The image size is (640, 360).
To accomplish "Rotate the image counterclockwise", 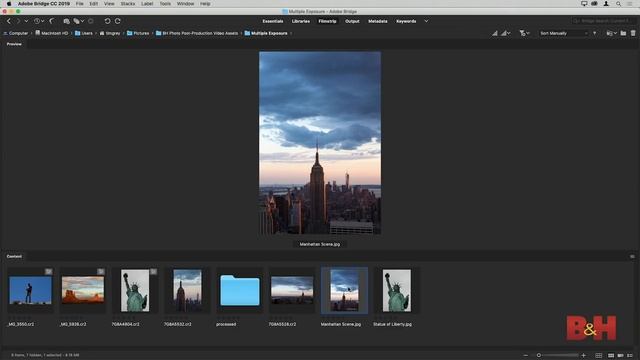I will coord(107,21).
